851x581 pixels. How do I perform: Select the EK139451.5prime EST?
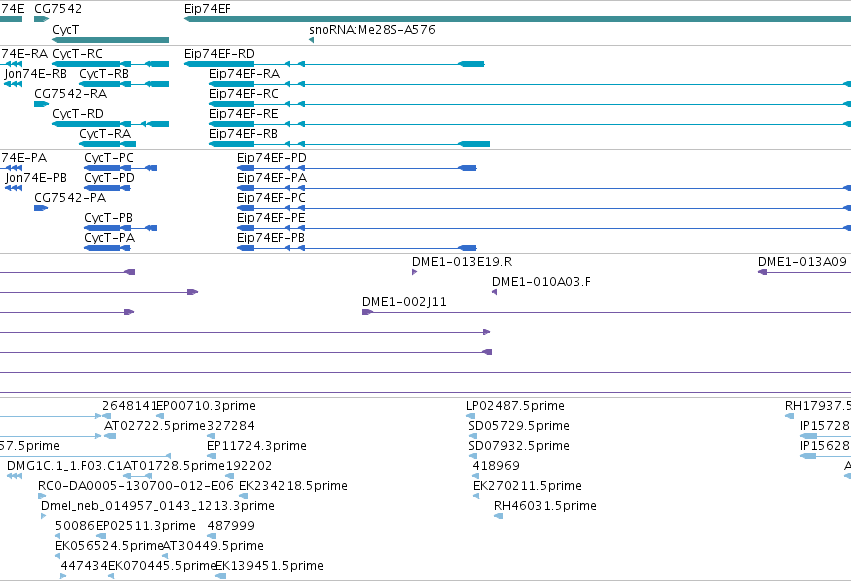pos(220,576)
